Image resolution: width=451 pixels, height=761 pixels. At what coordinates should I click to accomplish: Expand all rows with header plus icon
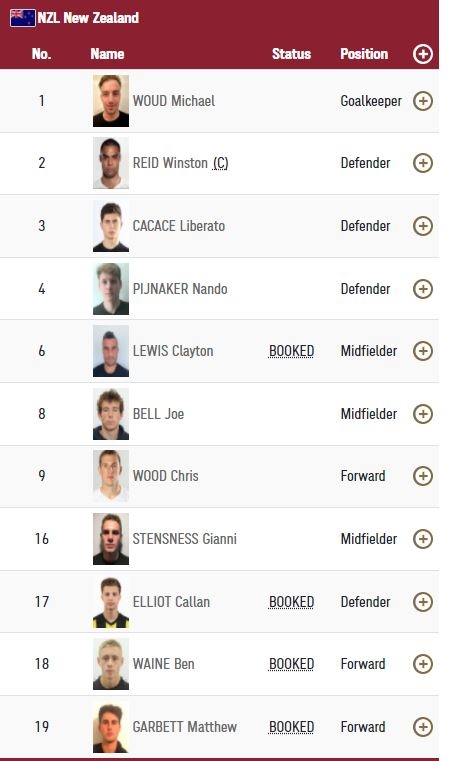point(422,54)
